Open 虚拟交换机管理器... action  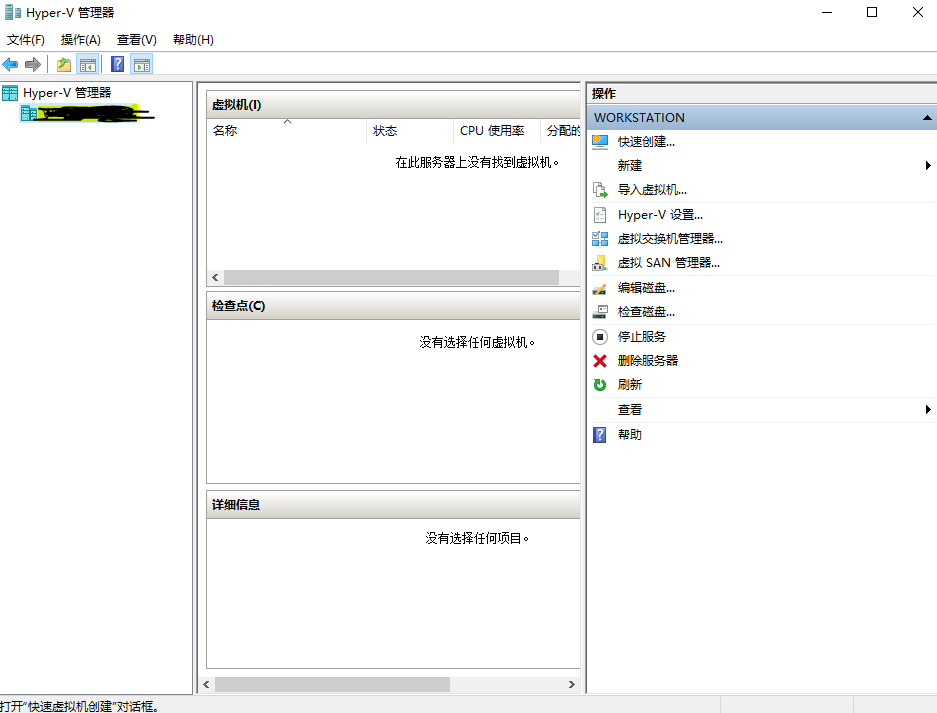(x=670, y=239)
